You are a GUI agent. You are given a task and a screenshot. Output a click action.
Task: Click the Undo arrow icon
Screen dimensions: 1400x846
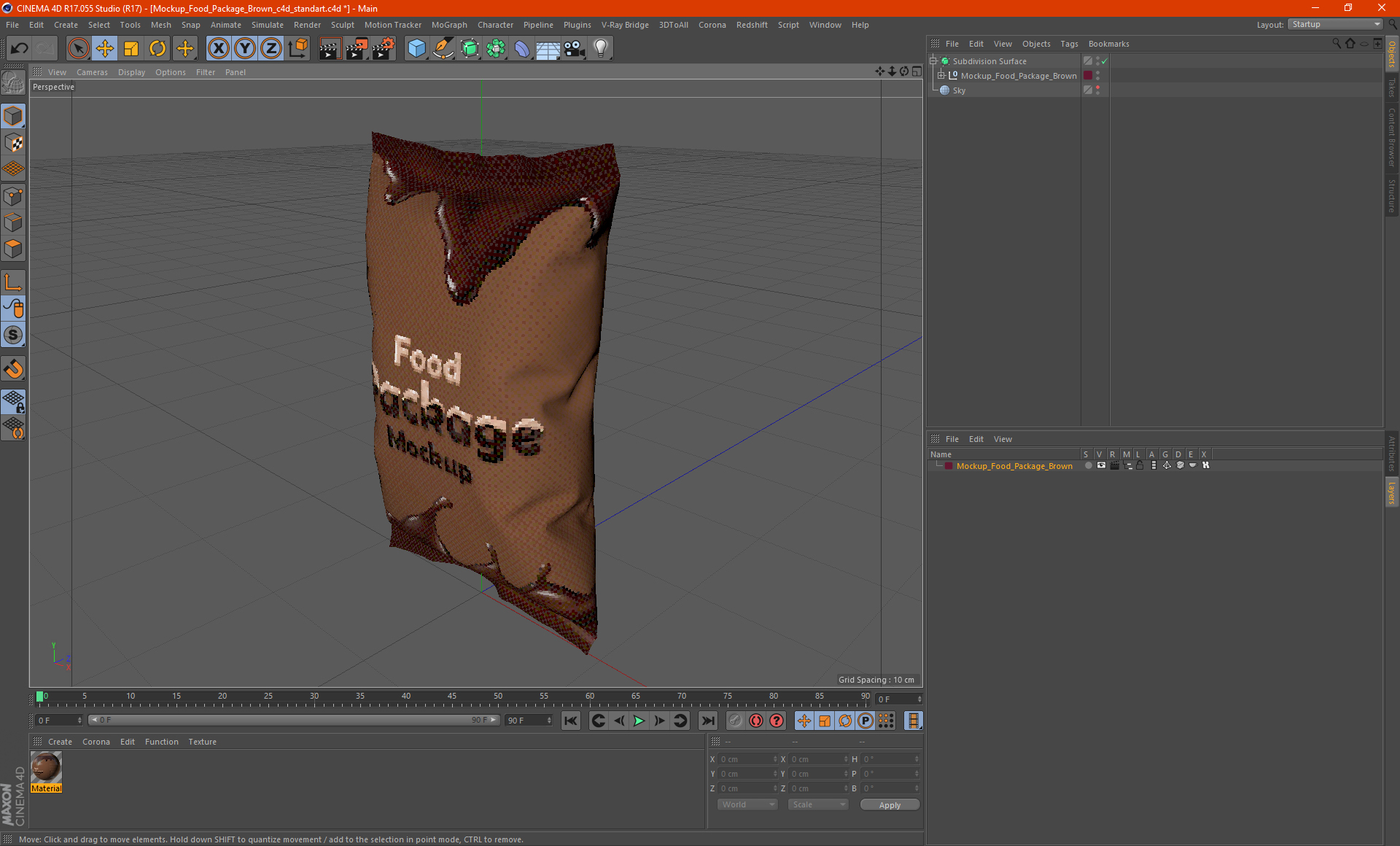pyautogui.click(x=19, y=49)
